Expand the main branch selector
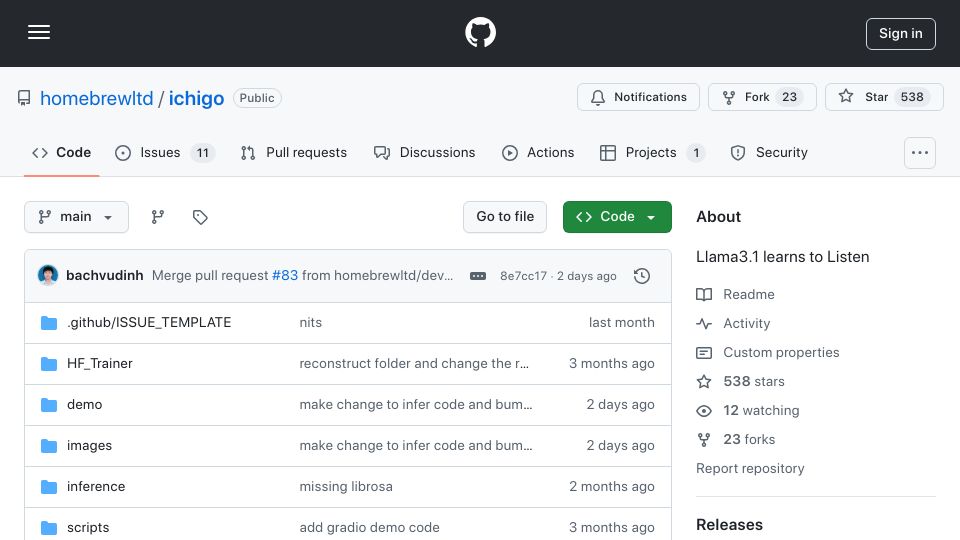 [77, 217]
